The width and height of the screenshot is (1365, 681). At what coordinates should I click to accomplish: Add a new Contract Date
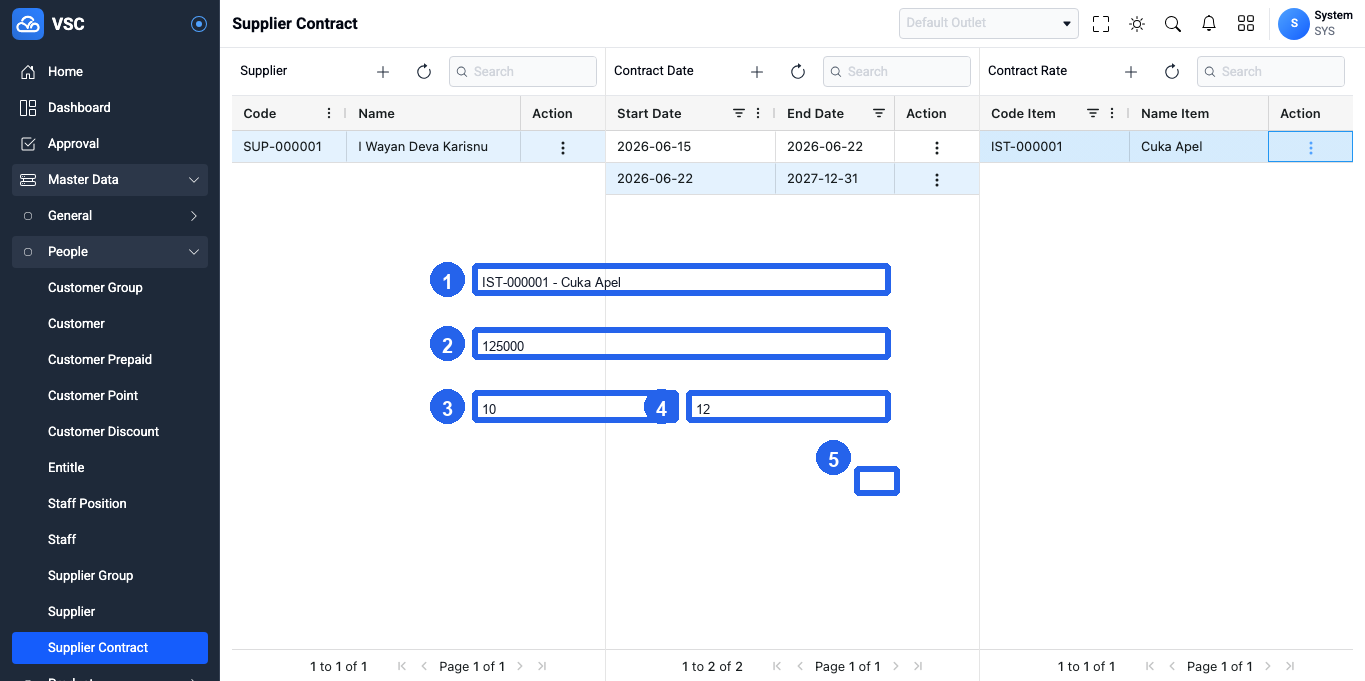757,72
